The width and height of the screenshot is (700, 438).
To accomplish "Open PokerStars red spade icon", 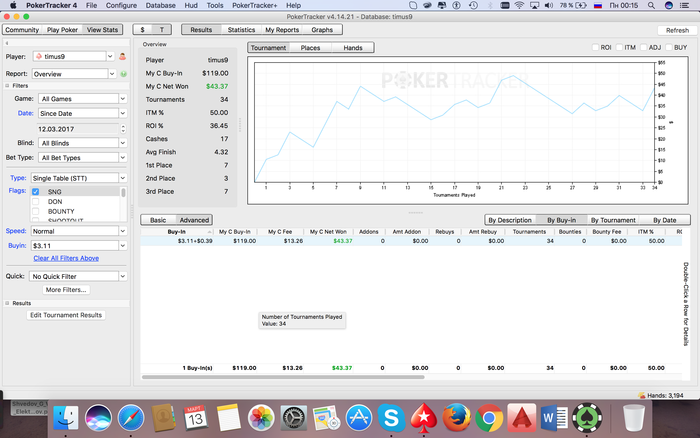I will (x=424, y=418).
